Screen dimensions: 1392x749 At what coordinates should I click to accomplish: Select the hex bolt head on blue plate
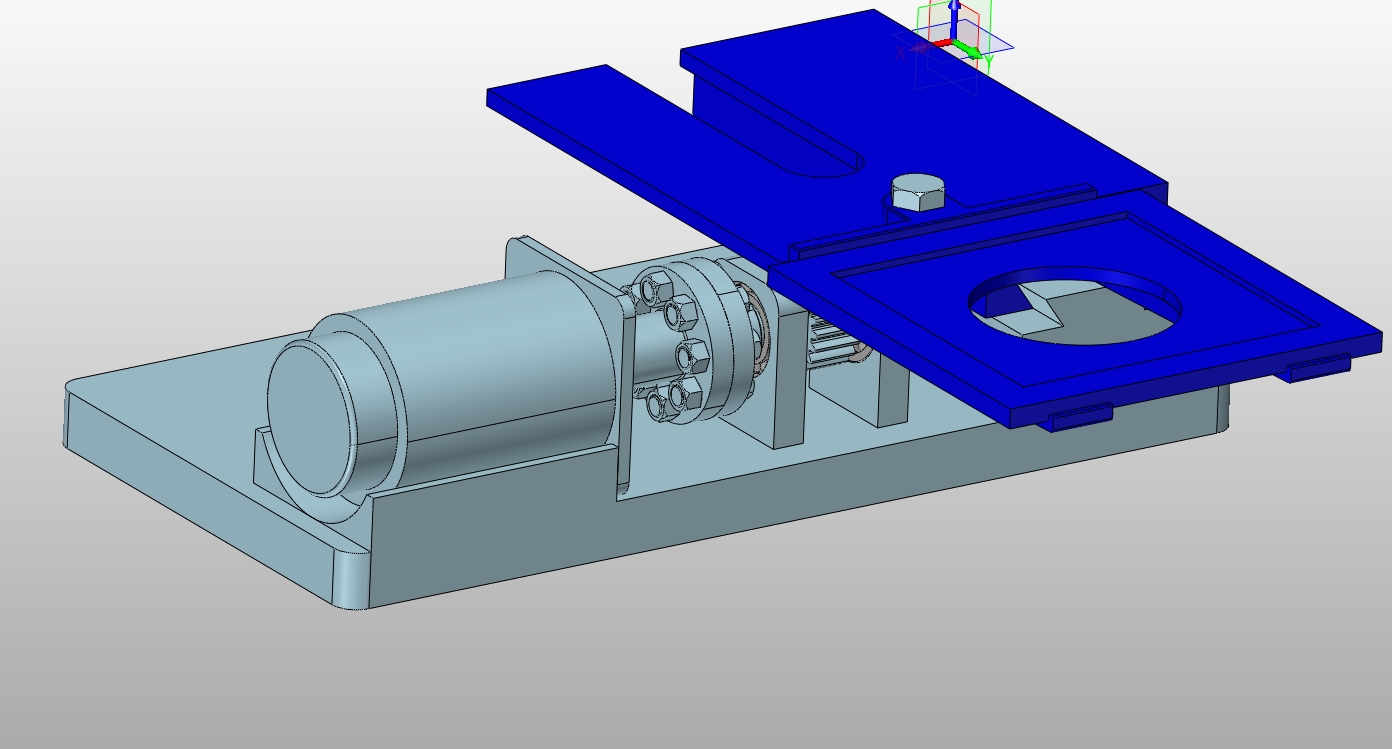click(917, 192)
